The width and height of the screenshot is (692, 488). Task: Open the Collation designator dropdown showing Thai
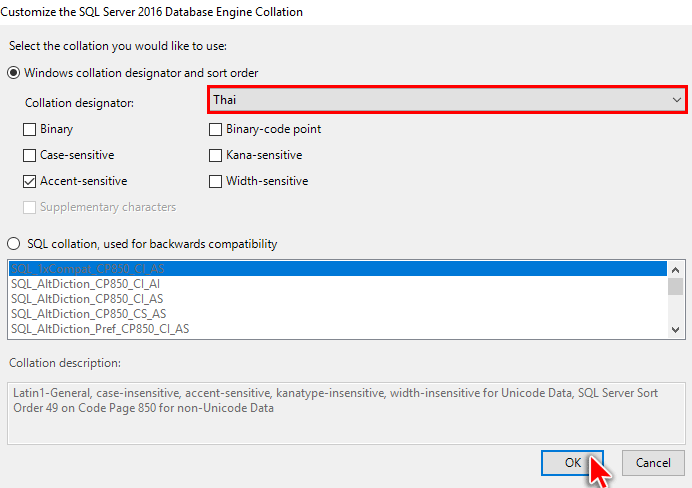coord(447,100)
